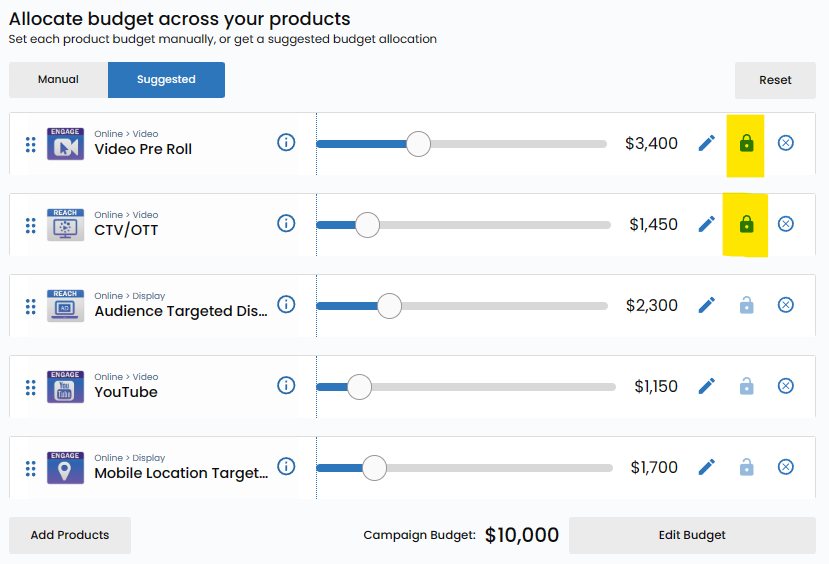Select the Suggested allocation tab
The height and width of the screenshot is (564, 829).
(x=166, y=80)
